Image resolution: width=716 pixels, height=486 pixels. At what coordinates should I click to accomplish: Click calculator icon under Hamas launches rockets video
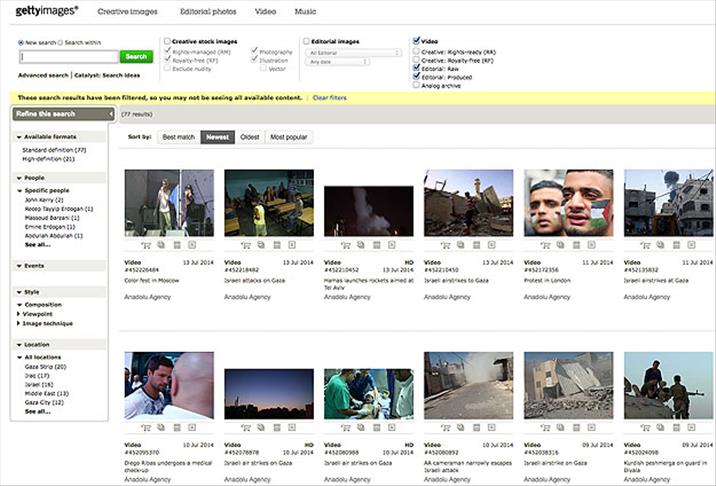pyautogui.click(x=376, y=245)
